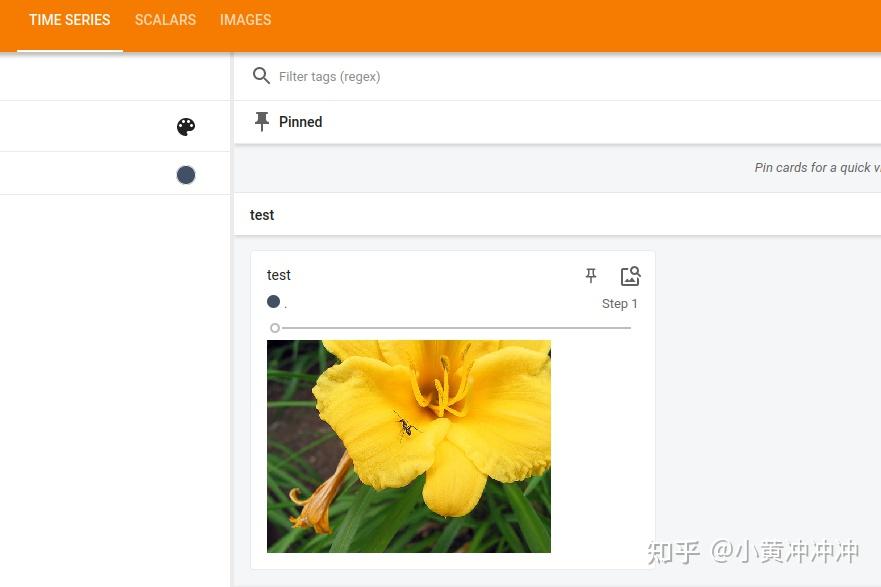Screen dimensions: 881x587
Task: Click the Pinned section pin icon
Action: coord(262,121)
